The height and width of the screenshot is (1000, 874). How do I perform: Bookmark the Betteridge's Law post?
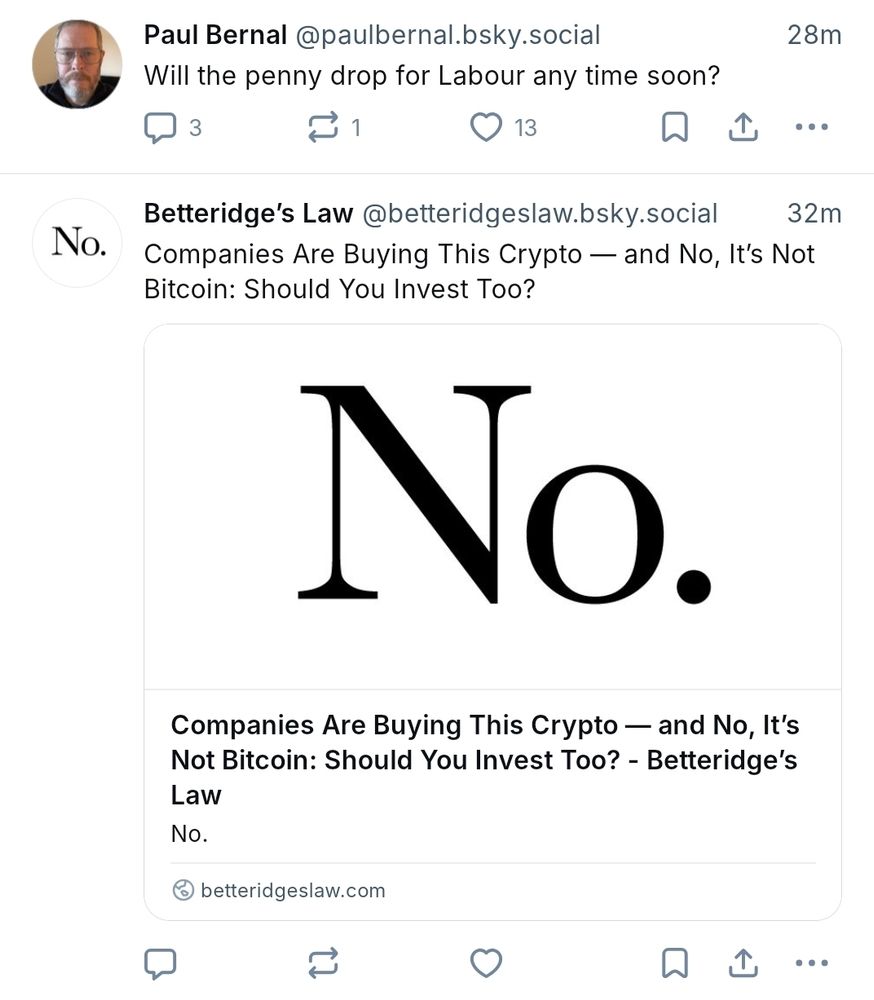(674, 963)
